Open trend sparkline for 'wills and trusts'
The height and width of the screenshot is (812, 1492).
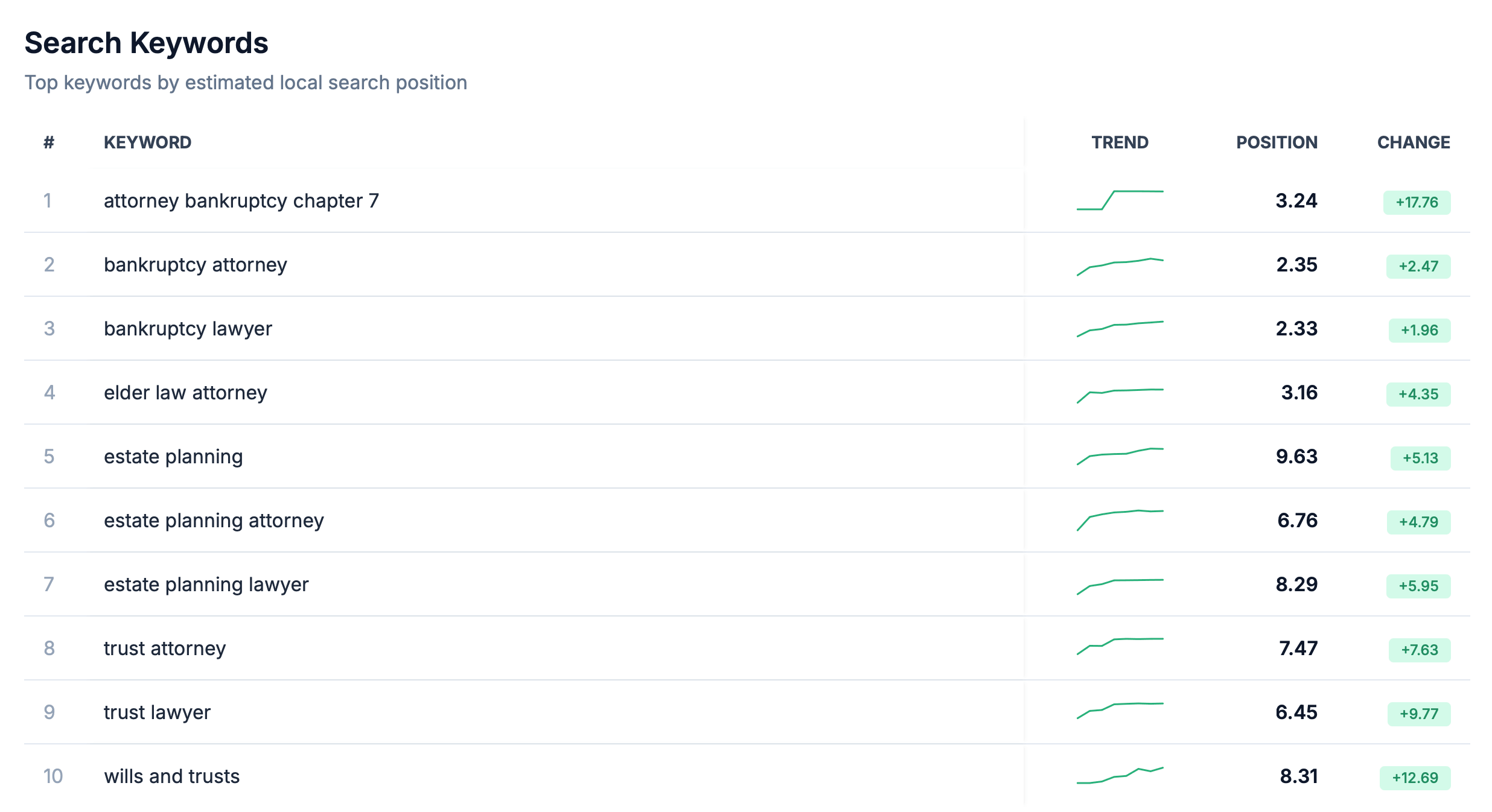1120,775
